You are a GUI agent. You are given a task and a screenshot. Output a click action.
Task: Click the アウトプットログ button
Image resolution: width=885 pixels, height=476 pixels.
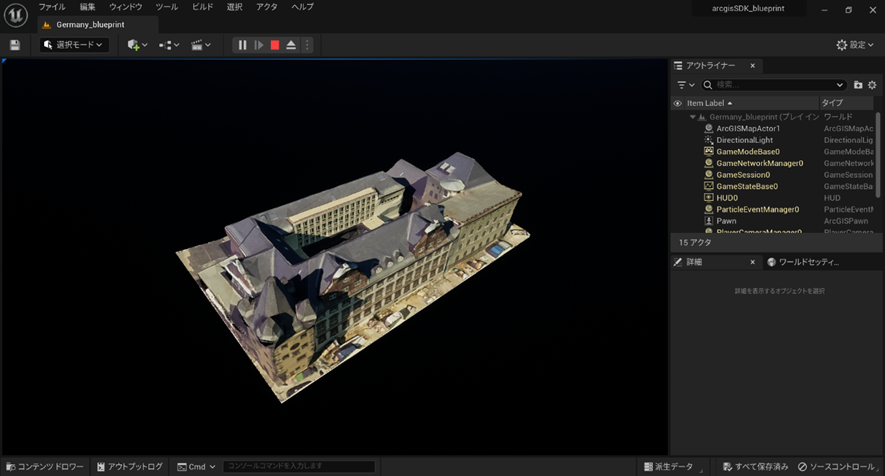(x=129, y=467)
